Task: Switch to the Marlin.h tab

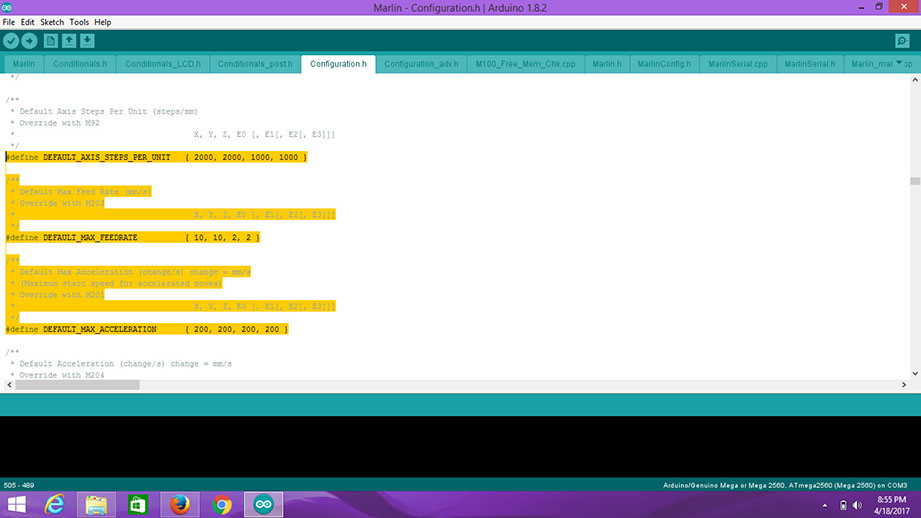Action: click(607, 64)
